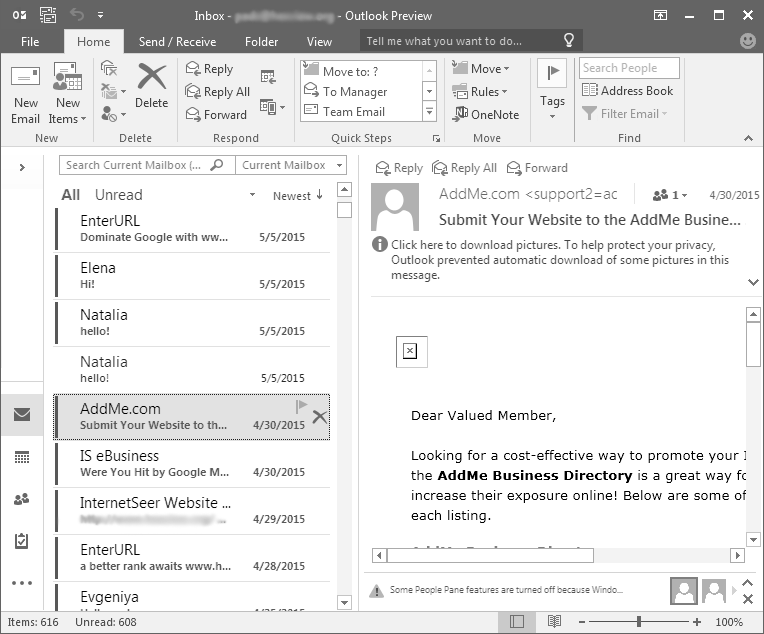Screen dimensions: 764x634
Task: Zoom in with the plus button
Action: [x=697, y=622]
